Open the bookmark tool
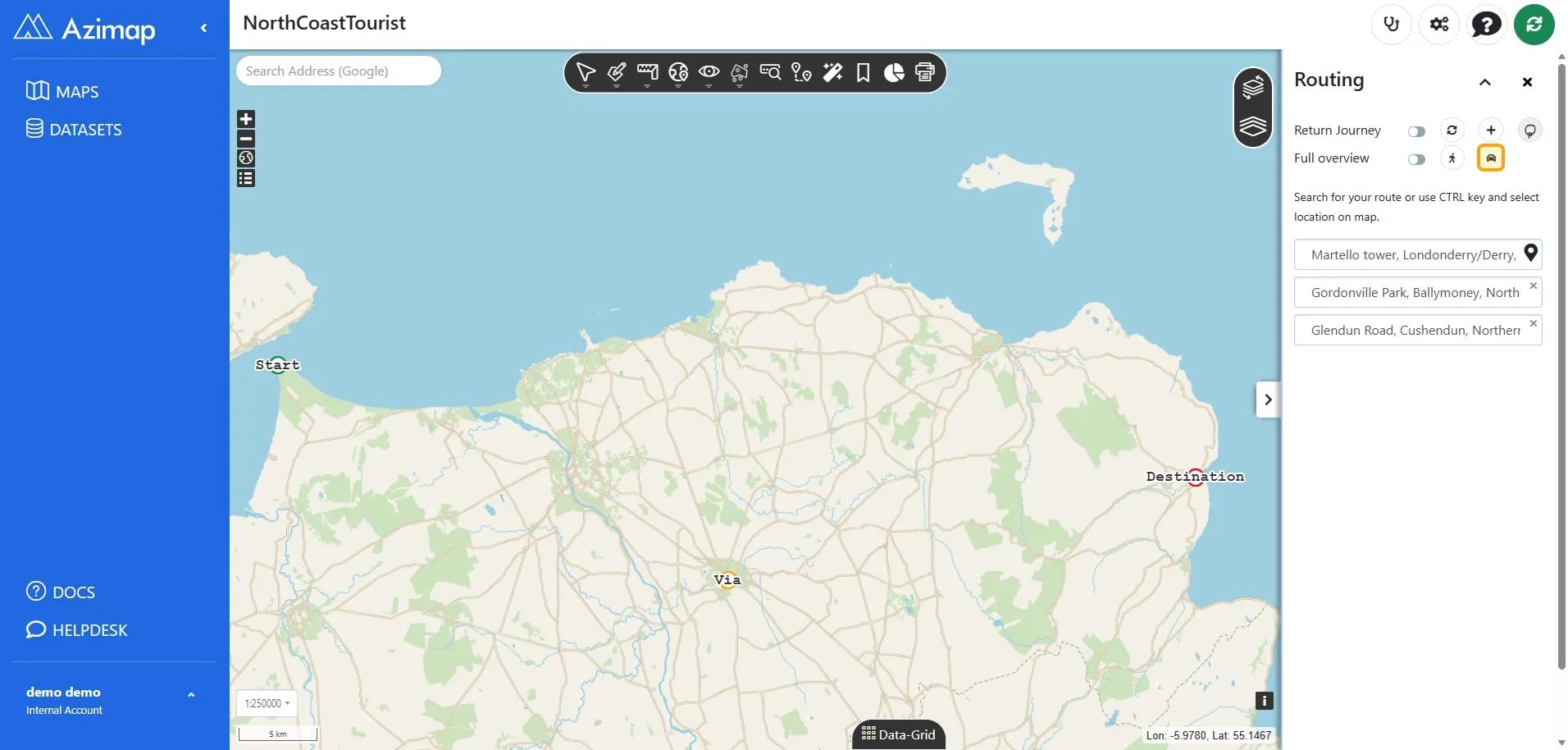 click(x=863, y=73)
